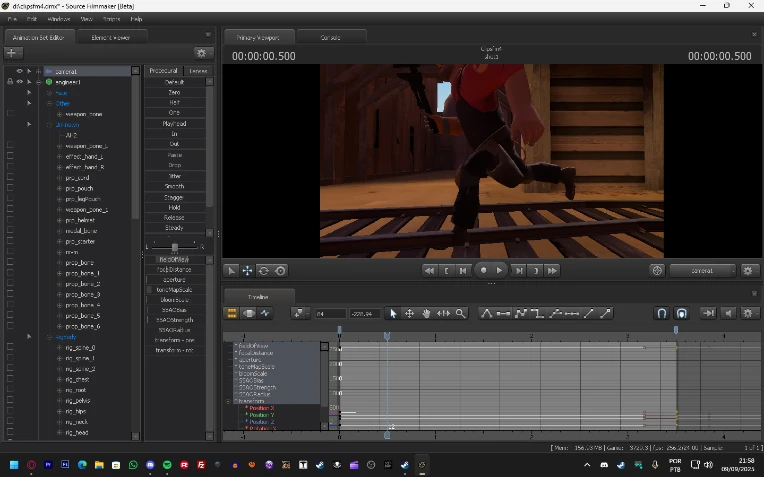Switch to the Graph Editor mode icon

(265, 313)
